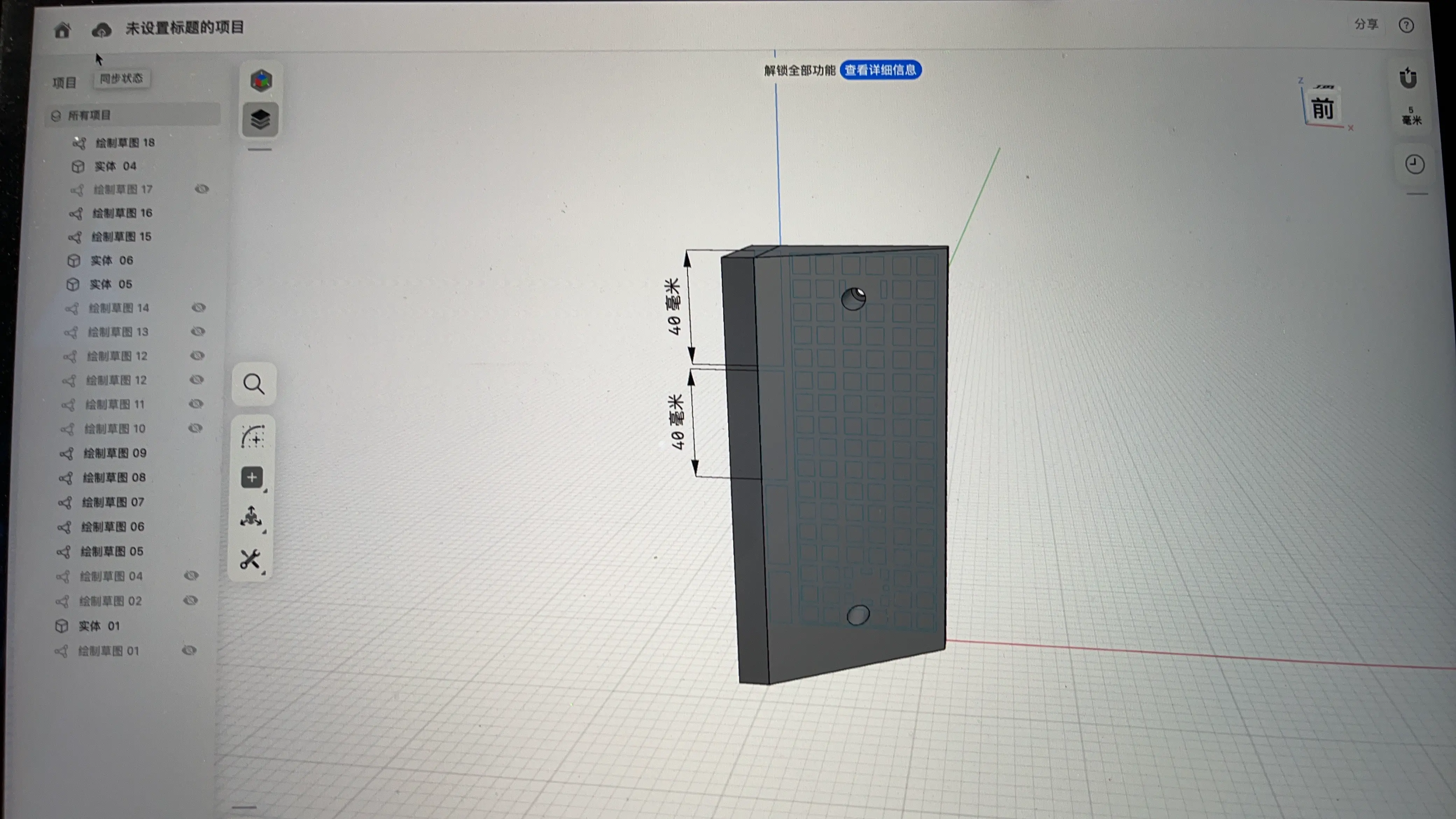Screen dimensions: 1456x819
Task: Open the history clock icon
Action: pyautogui.click(x=1415, y=164)
